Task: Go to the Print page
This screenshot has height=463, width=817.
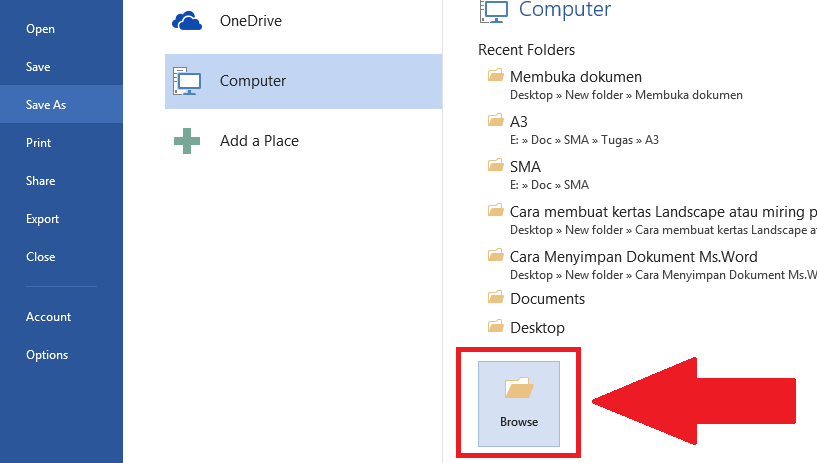Action: (61, 143)
